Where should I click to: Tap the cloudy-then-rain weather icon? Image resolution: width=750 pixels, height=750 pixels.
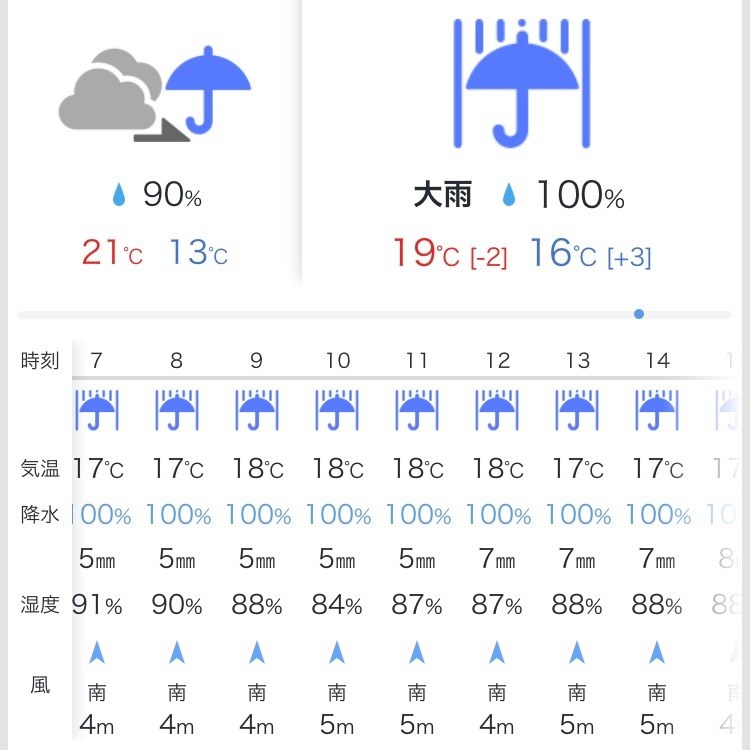point(155,95)
